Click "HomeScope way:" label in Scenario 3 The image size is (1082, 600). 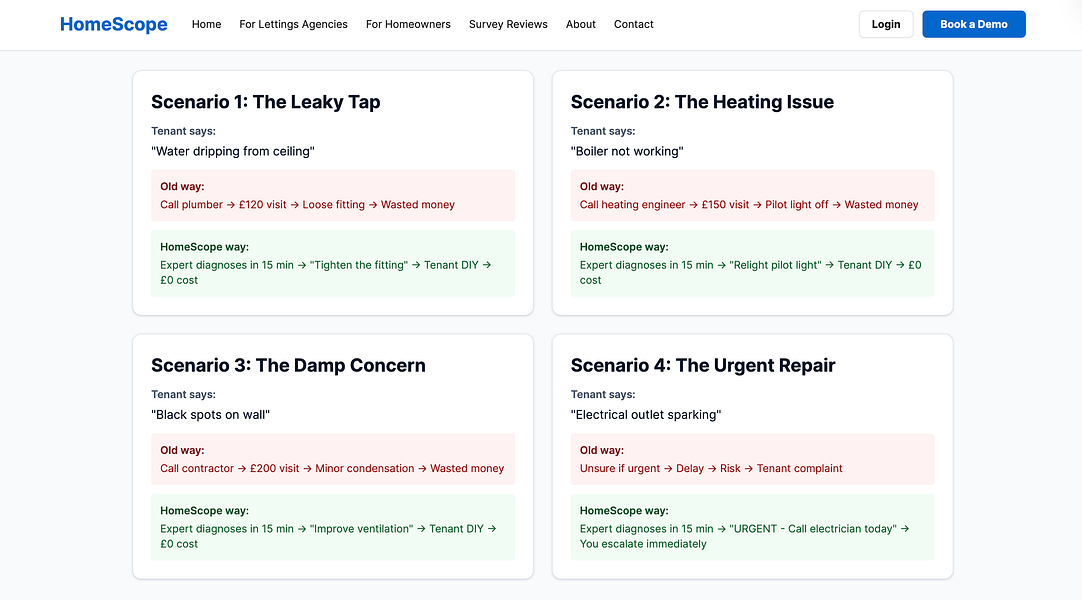click(204, 511)
